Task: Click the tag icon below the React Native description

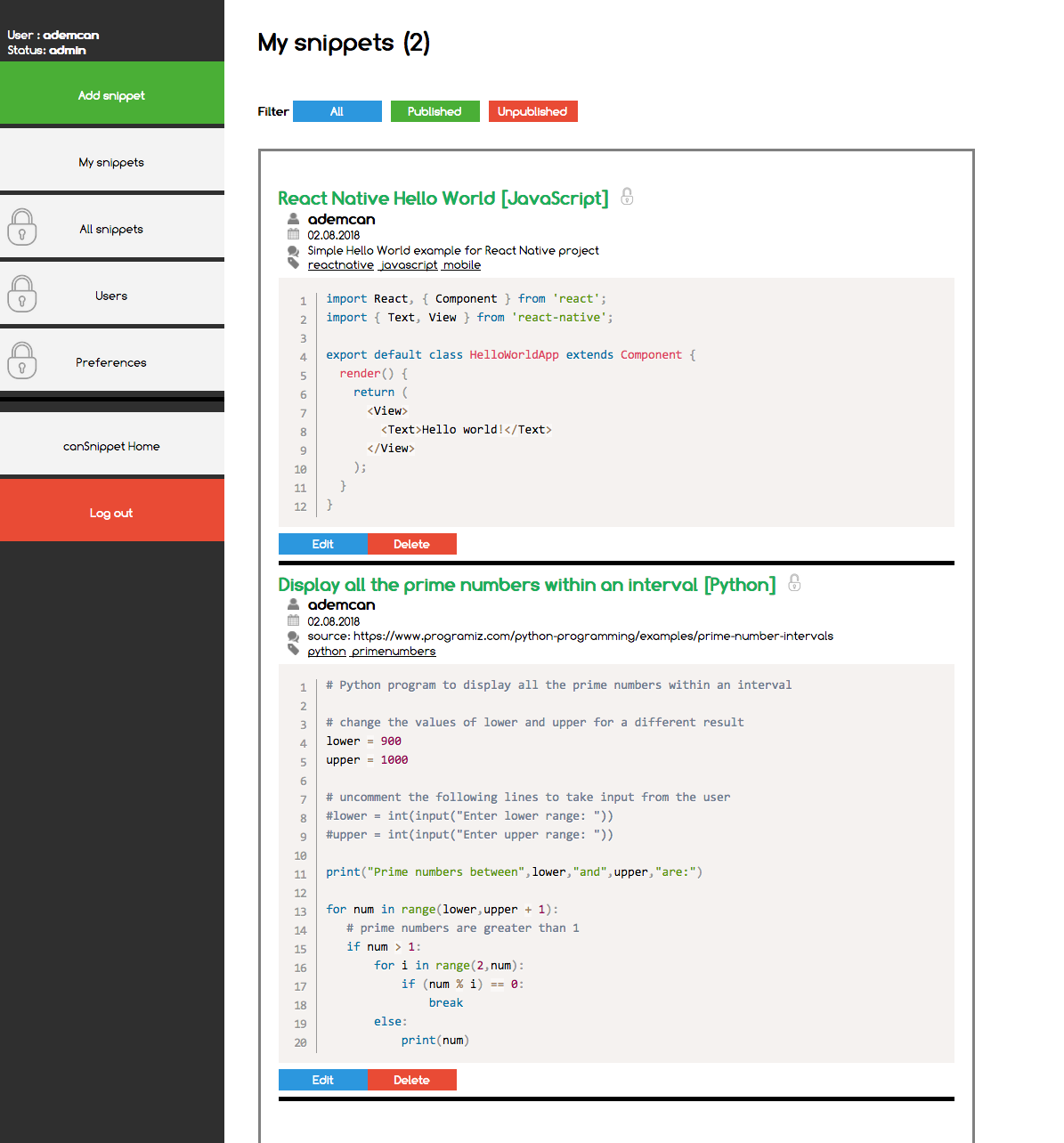Action: pyautogui.click(x=293, y=263)
